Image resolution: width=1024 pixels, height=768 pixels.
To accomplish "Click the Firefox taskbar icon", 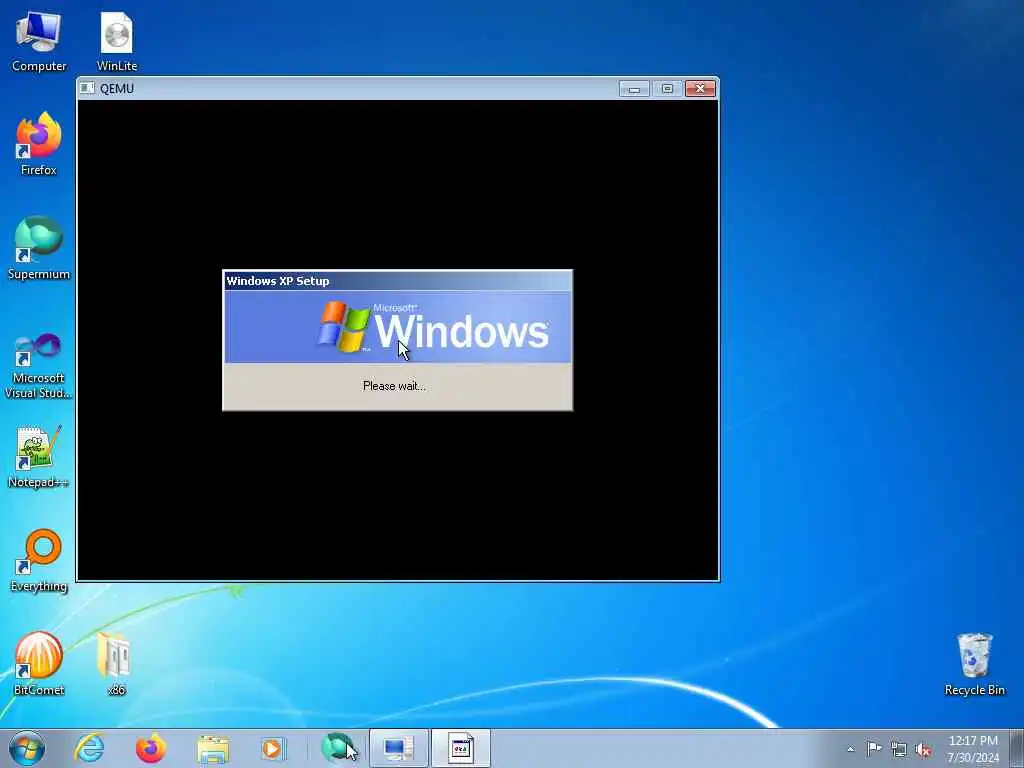I will tap(151, 748).
